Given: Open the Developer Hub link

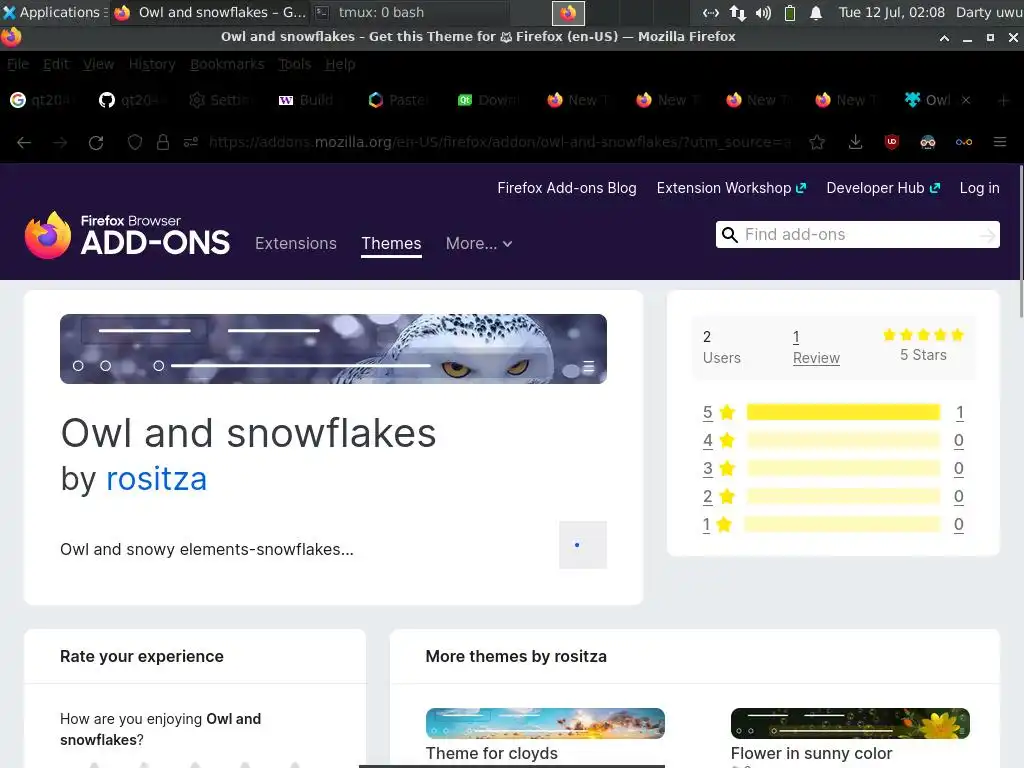Looking at the screenshot, I should (x=883, y=188).
